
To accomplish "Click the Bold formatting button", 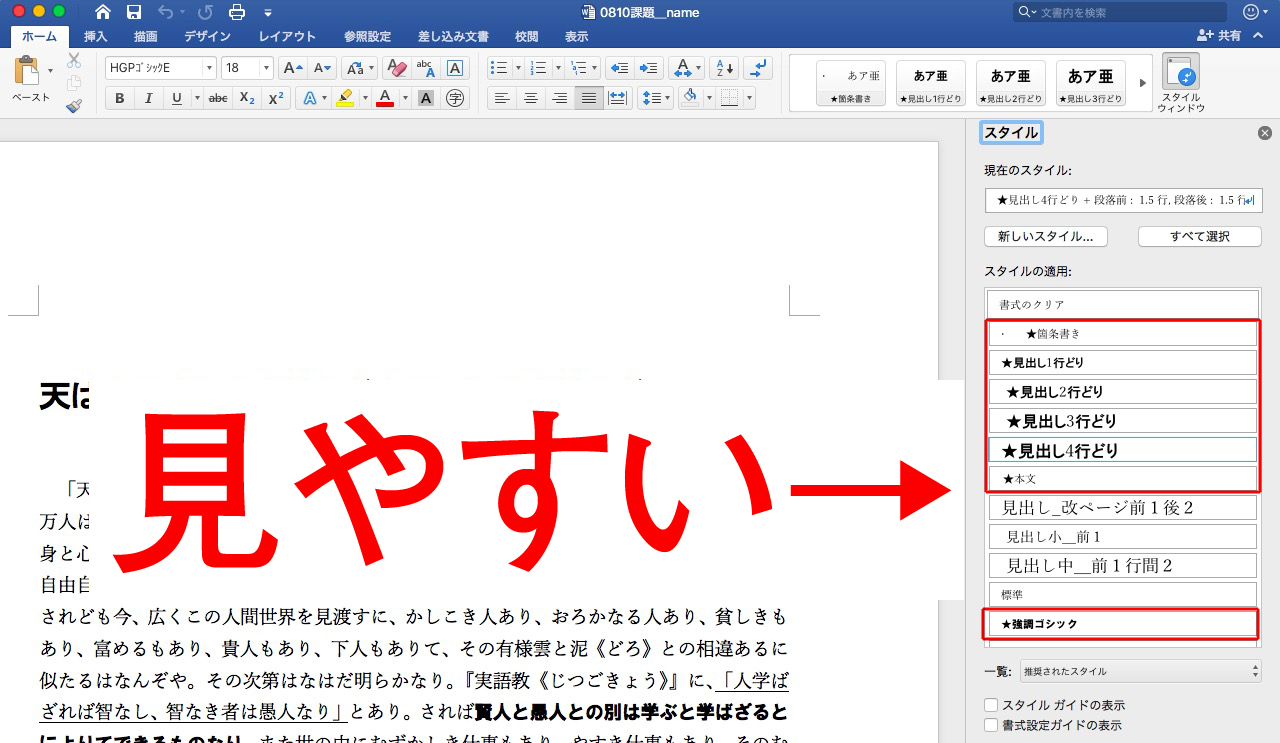I will click(x=120, y=98).
